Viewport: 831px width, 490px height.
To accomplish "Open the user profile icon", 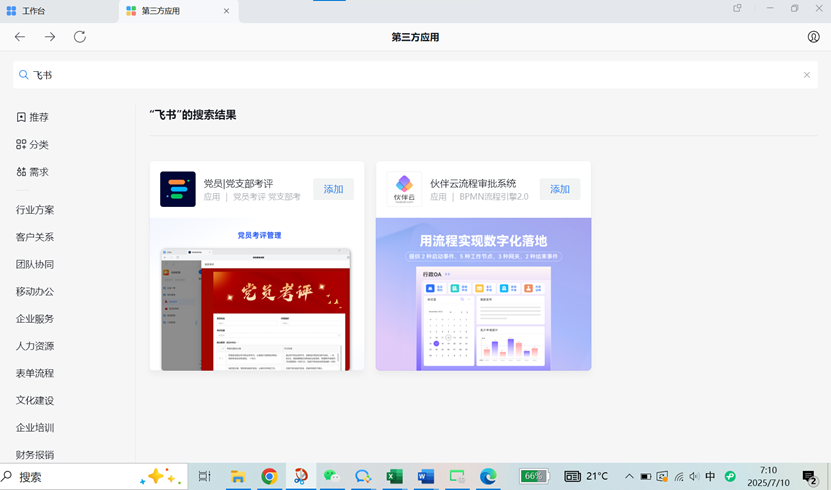I will (814, 37).
